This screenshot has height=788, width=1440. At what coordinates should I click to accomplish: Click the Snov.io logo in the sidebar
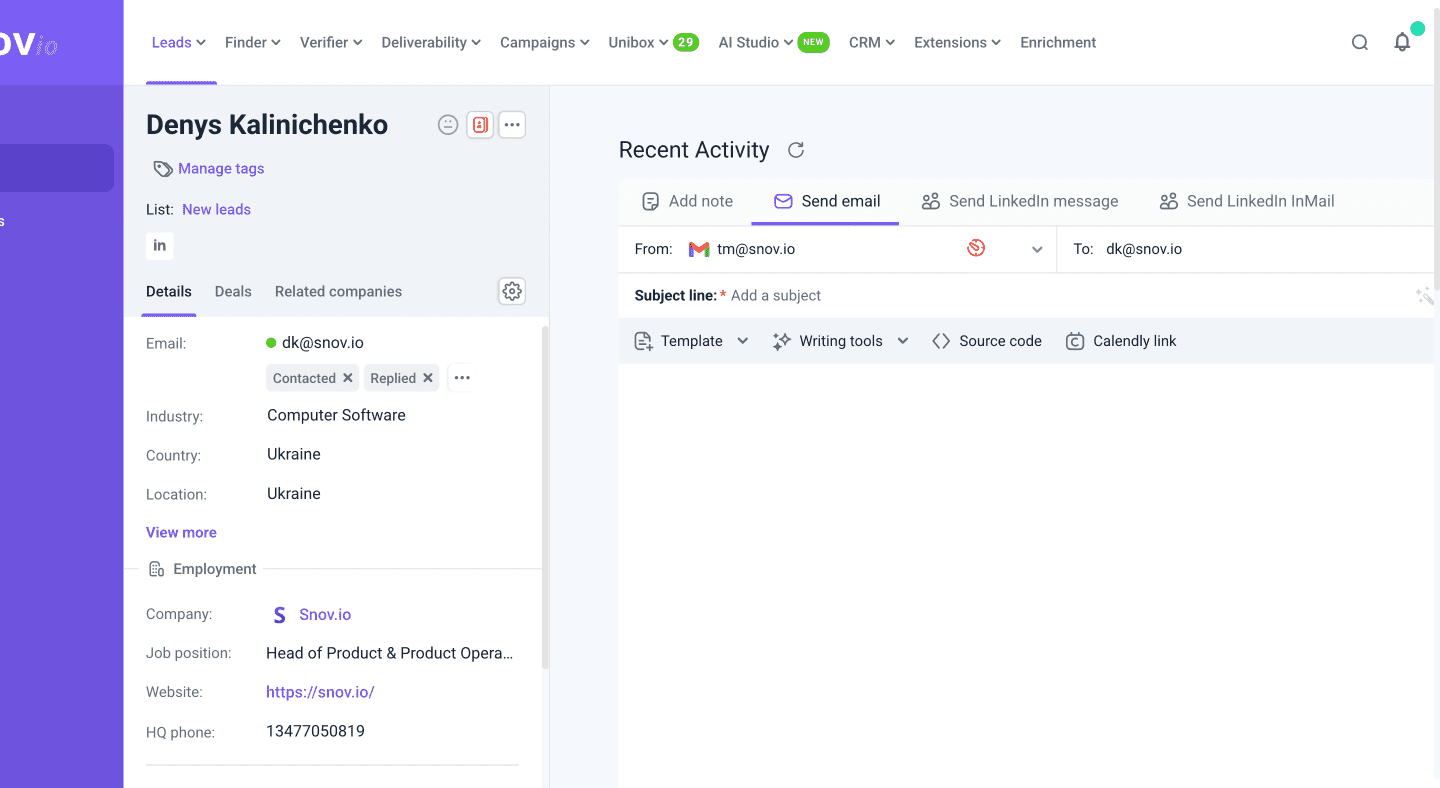(29, 43)
